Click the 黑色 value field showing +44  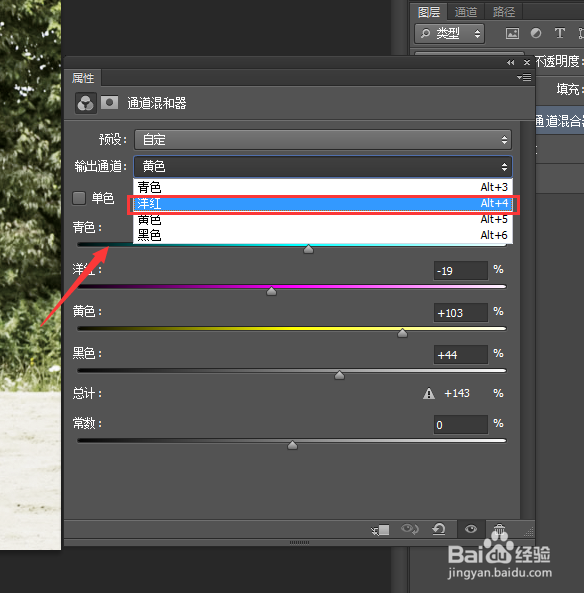(460, 355)
